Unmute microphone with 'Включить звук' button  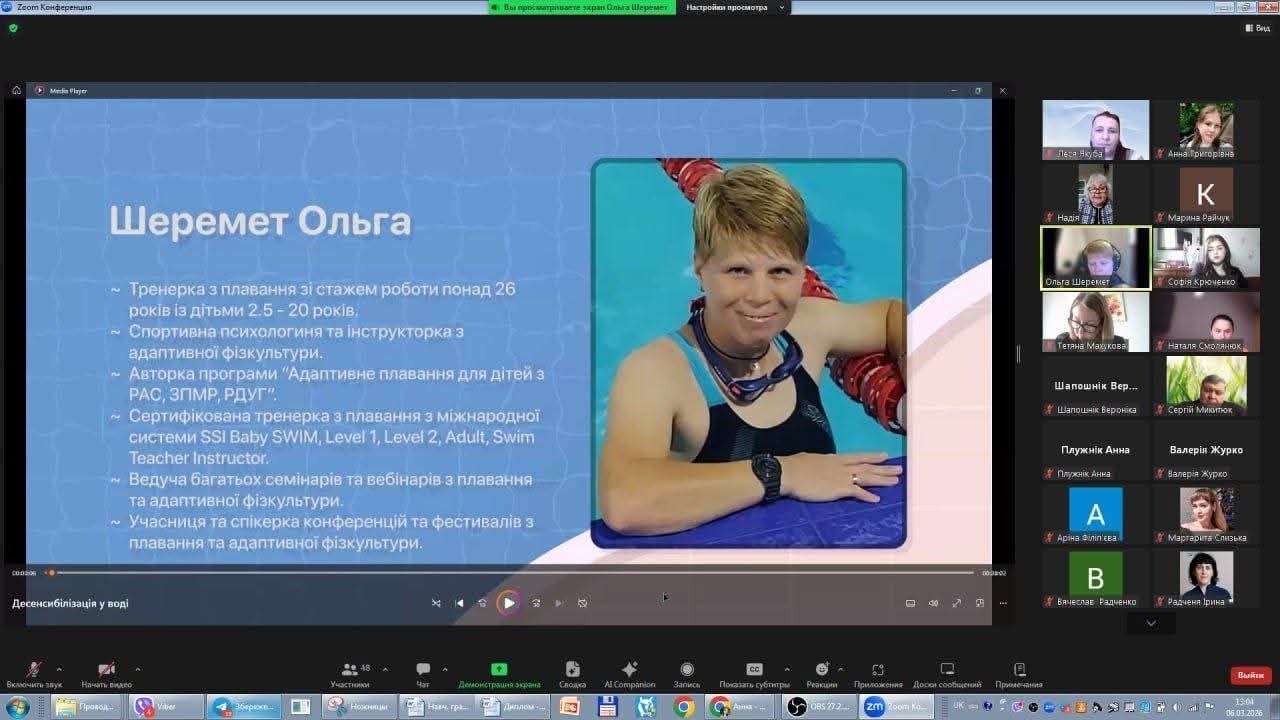pos(33,671)
